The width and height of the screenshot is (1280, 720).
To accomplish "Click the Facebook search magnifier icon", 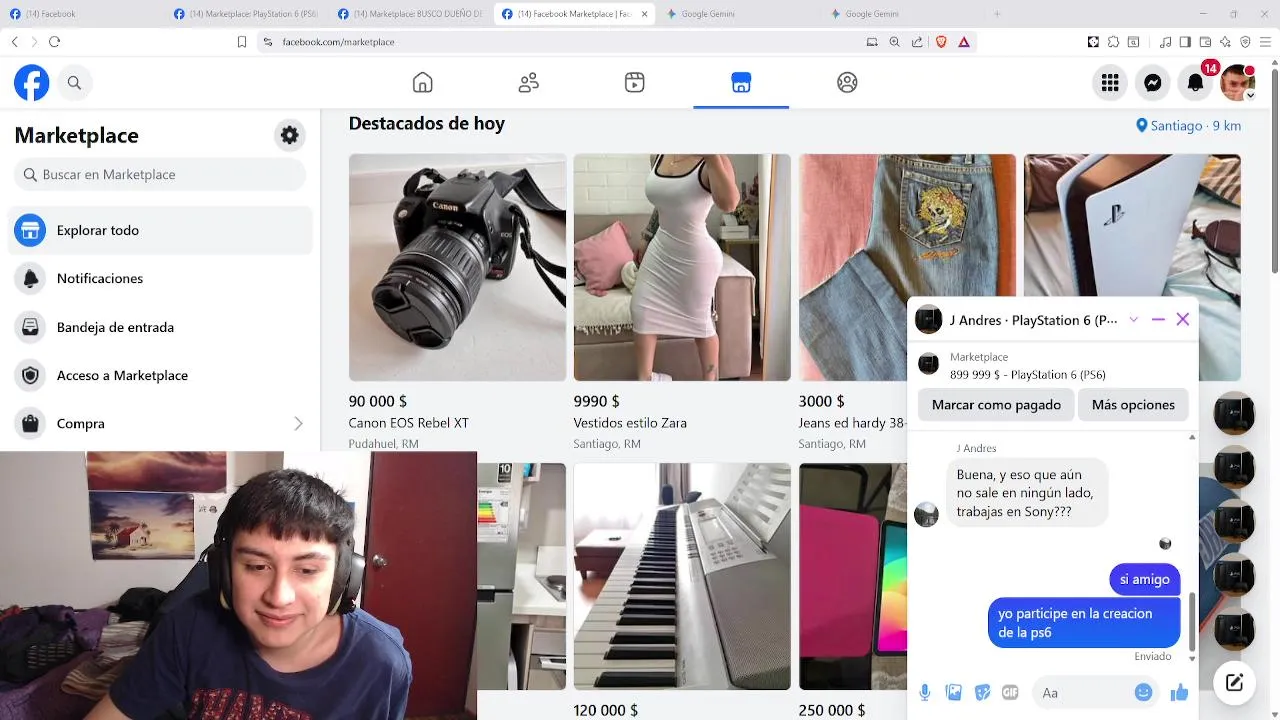I will (75, 83).
